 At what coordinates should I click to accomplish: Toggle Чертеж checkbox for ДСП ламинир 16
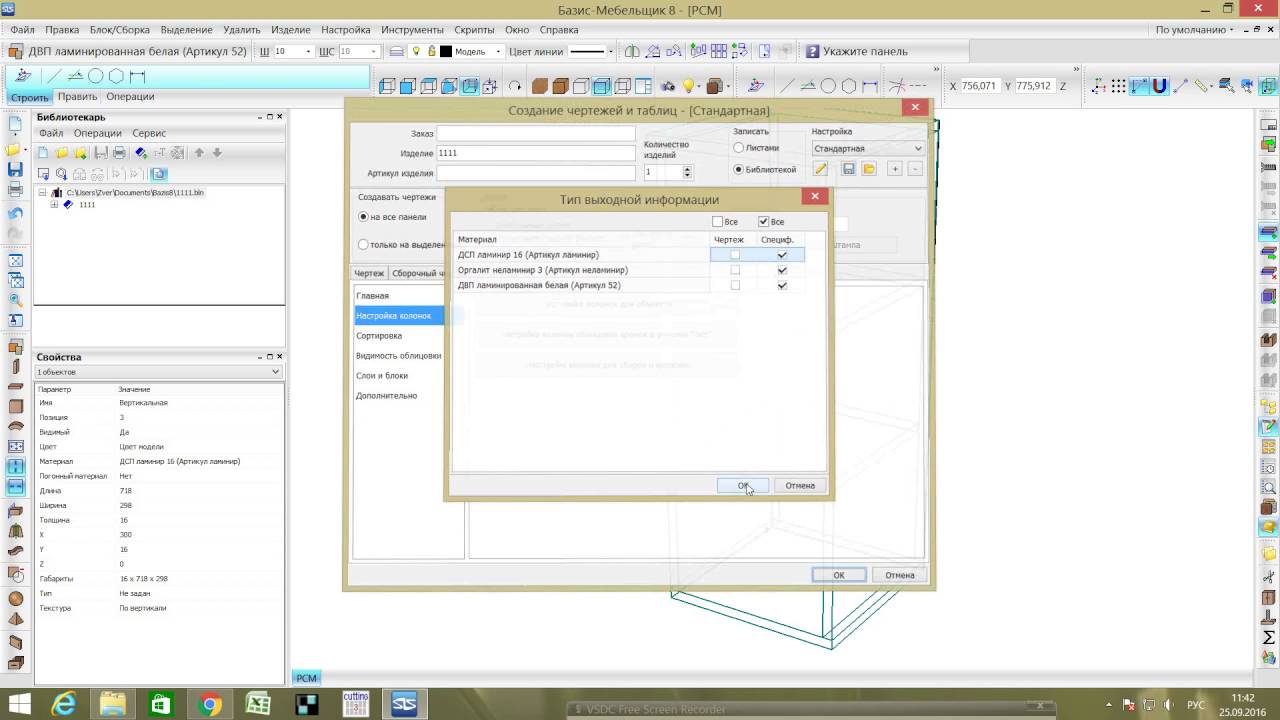pos(735,255)
